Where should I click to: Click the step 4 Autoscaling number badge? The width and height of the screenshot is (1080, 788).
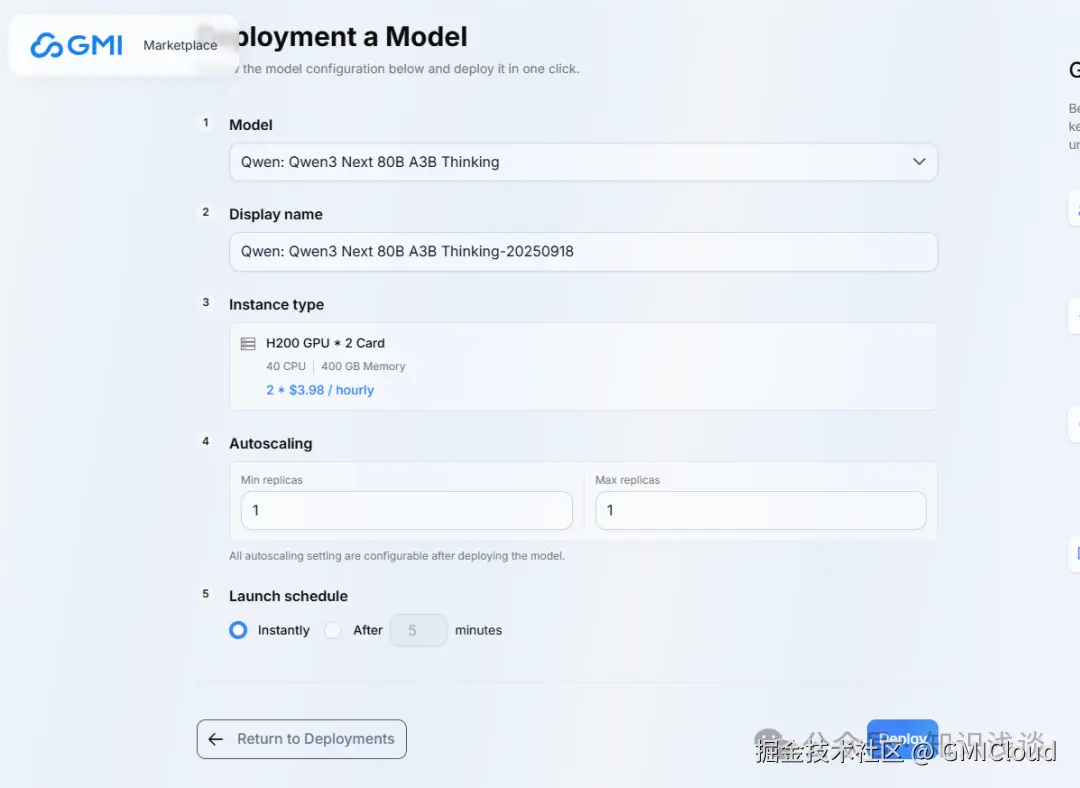[x=206, y=441]
